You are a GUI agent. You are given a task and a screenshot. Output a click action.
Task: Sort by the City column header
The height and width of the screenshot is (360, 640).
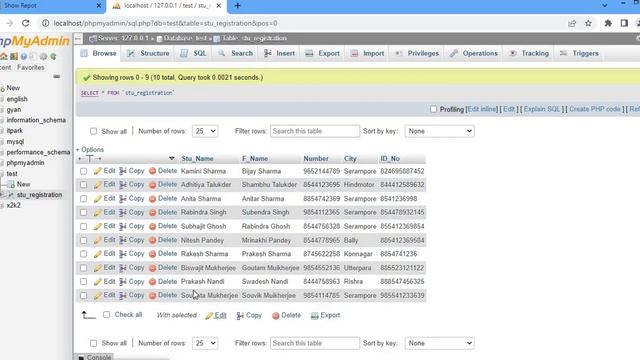(350, 159)
